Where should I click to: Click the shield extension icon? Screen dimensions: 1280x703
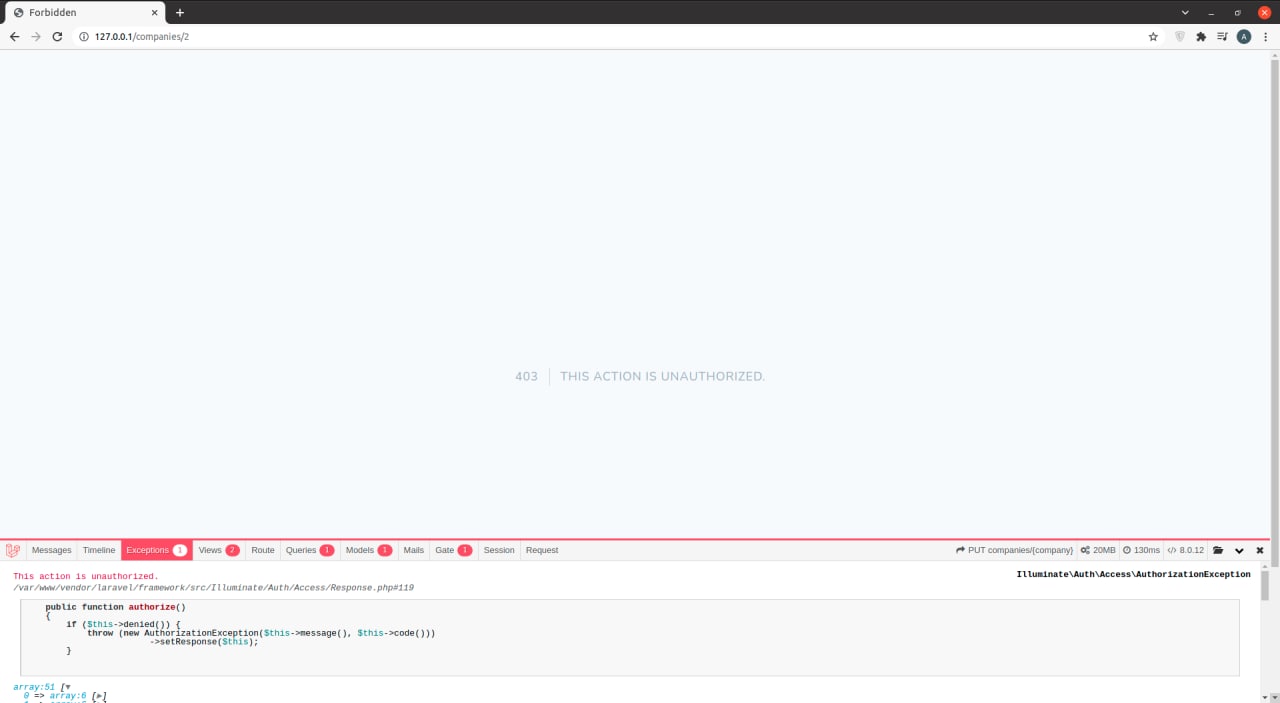tap(1180, 36)
